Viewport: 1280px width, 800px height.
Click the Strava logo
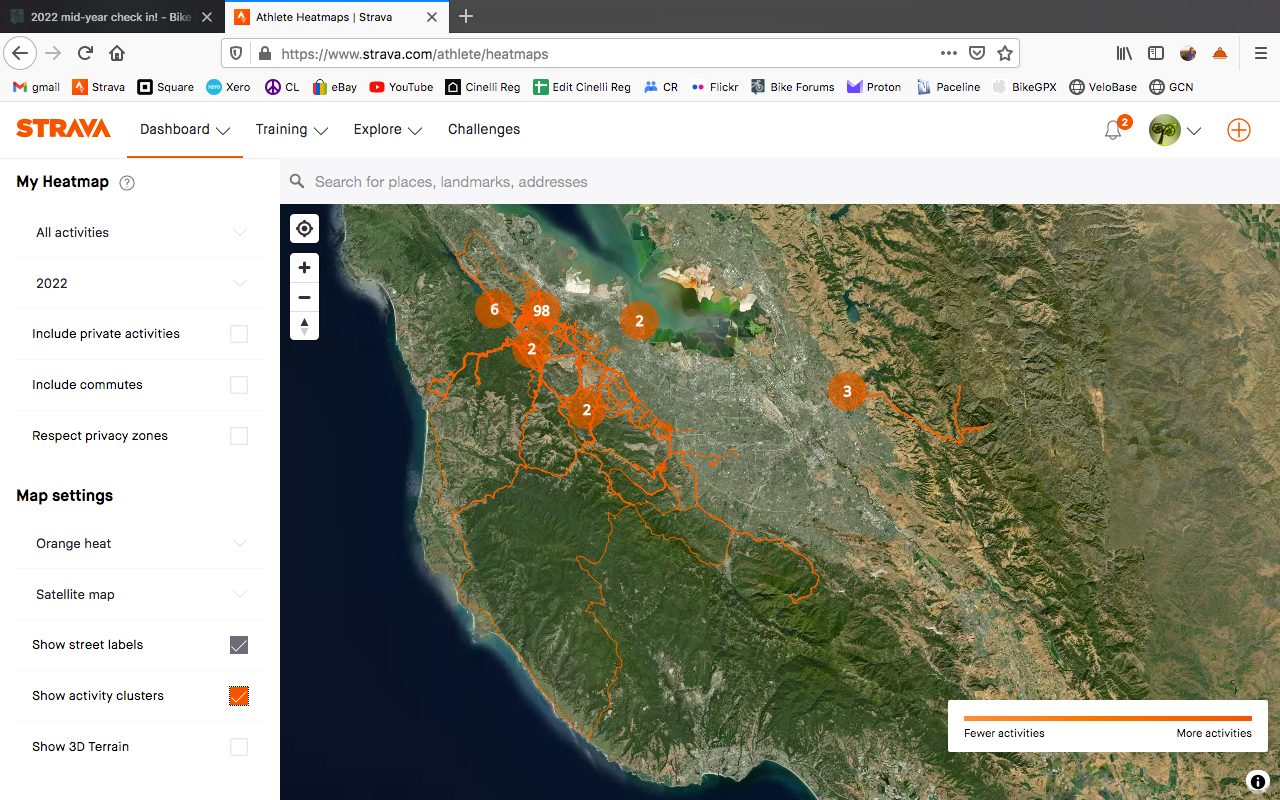(63, 129)
